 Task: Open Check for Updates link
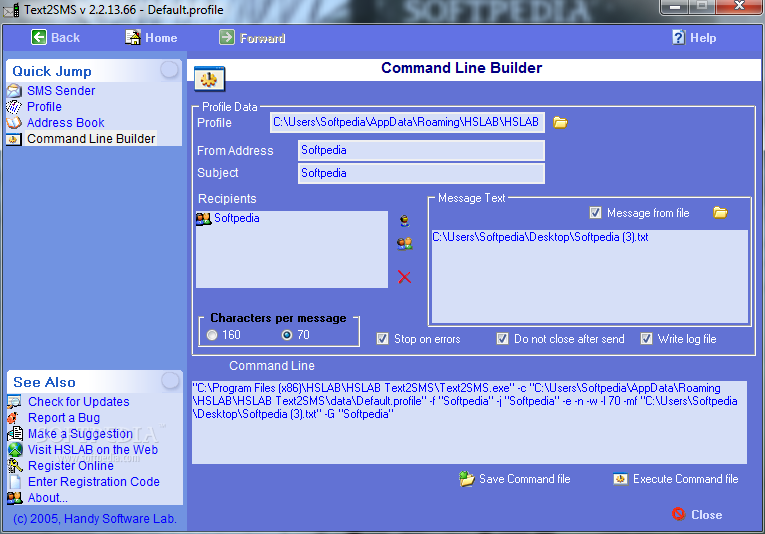pyautogui.click(x=79, y=402)
